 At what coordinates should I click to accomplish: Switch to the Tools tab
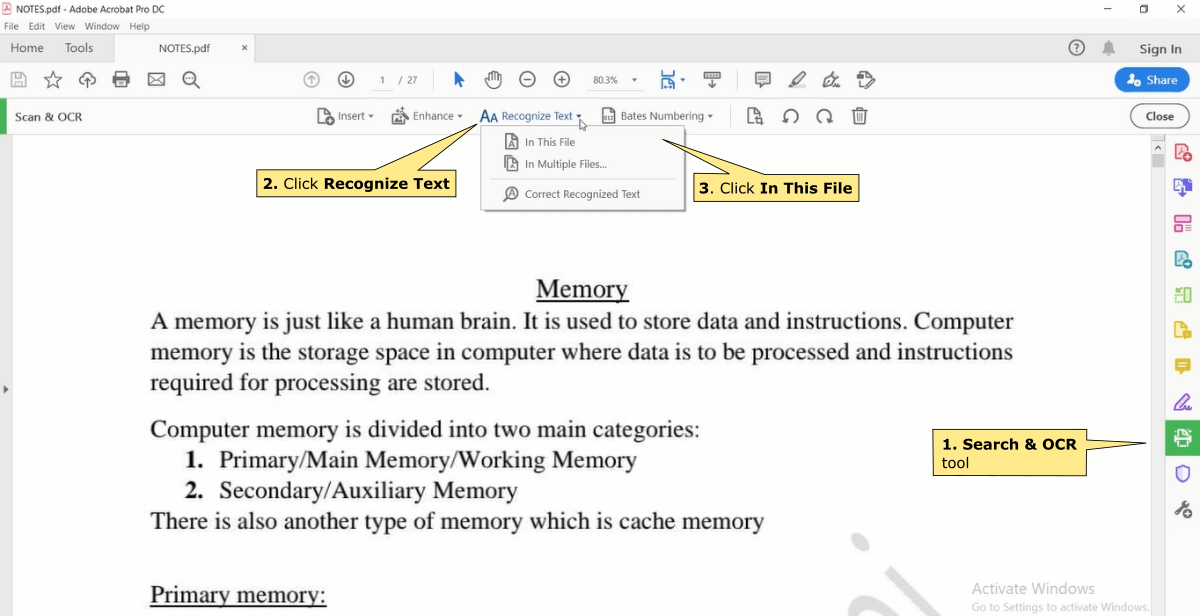(79, 47)
